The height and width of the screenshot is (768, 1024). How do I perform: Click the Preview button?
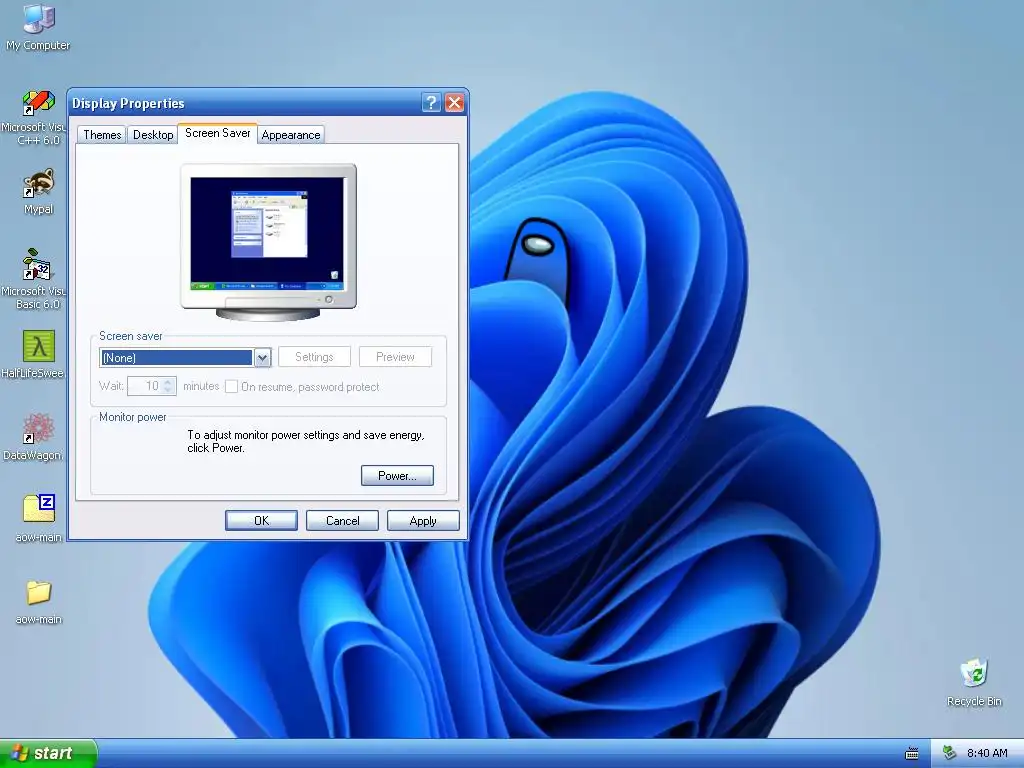395,357
